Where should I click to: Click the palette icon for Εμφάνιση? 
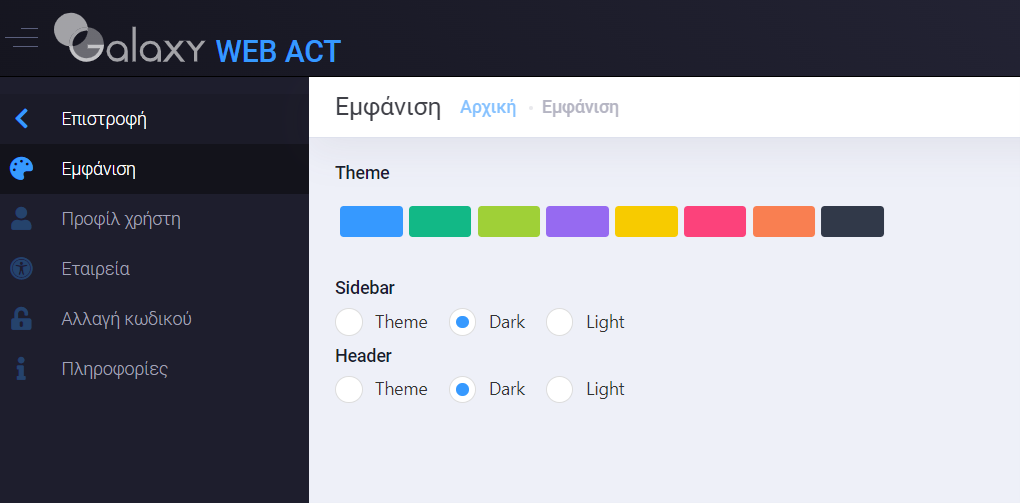(x=21, y=169)
